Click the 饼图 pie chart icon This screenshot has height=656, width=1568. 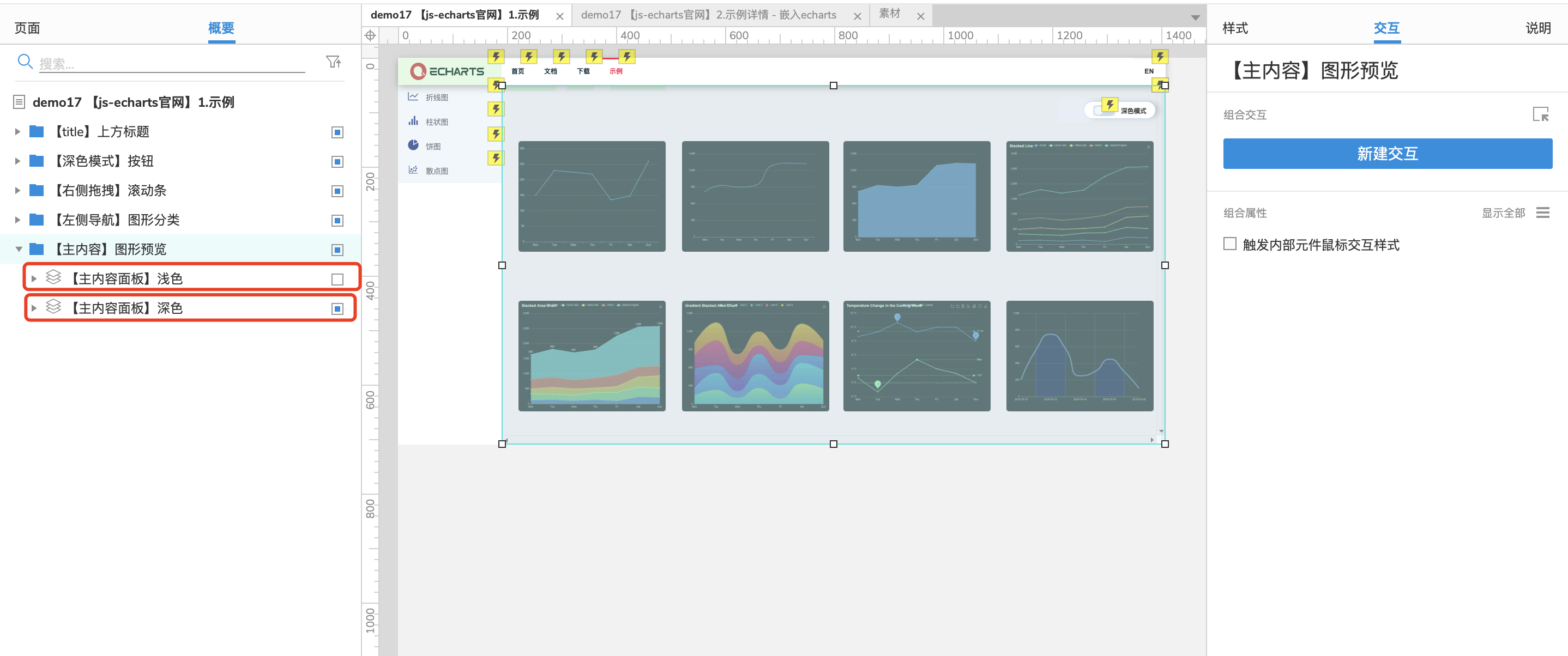[x=413, y=145]
